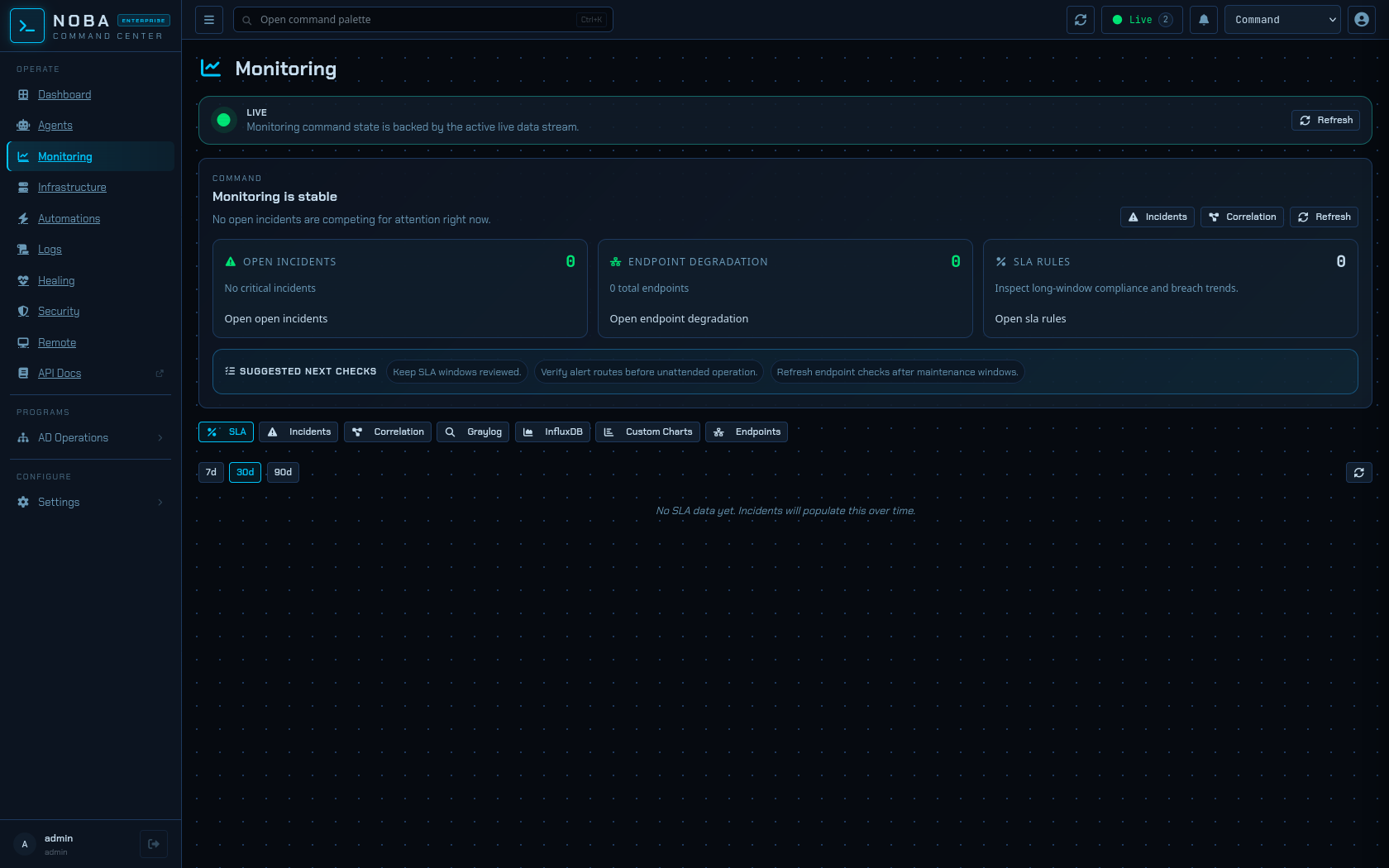The image size is (1389, 868).
Task: Click the Security shield icon
Action: click(23, 312)
